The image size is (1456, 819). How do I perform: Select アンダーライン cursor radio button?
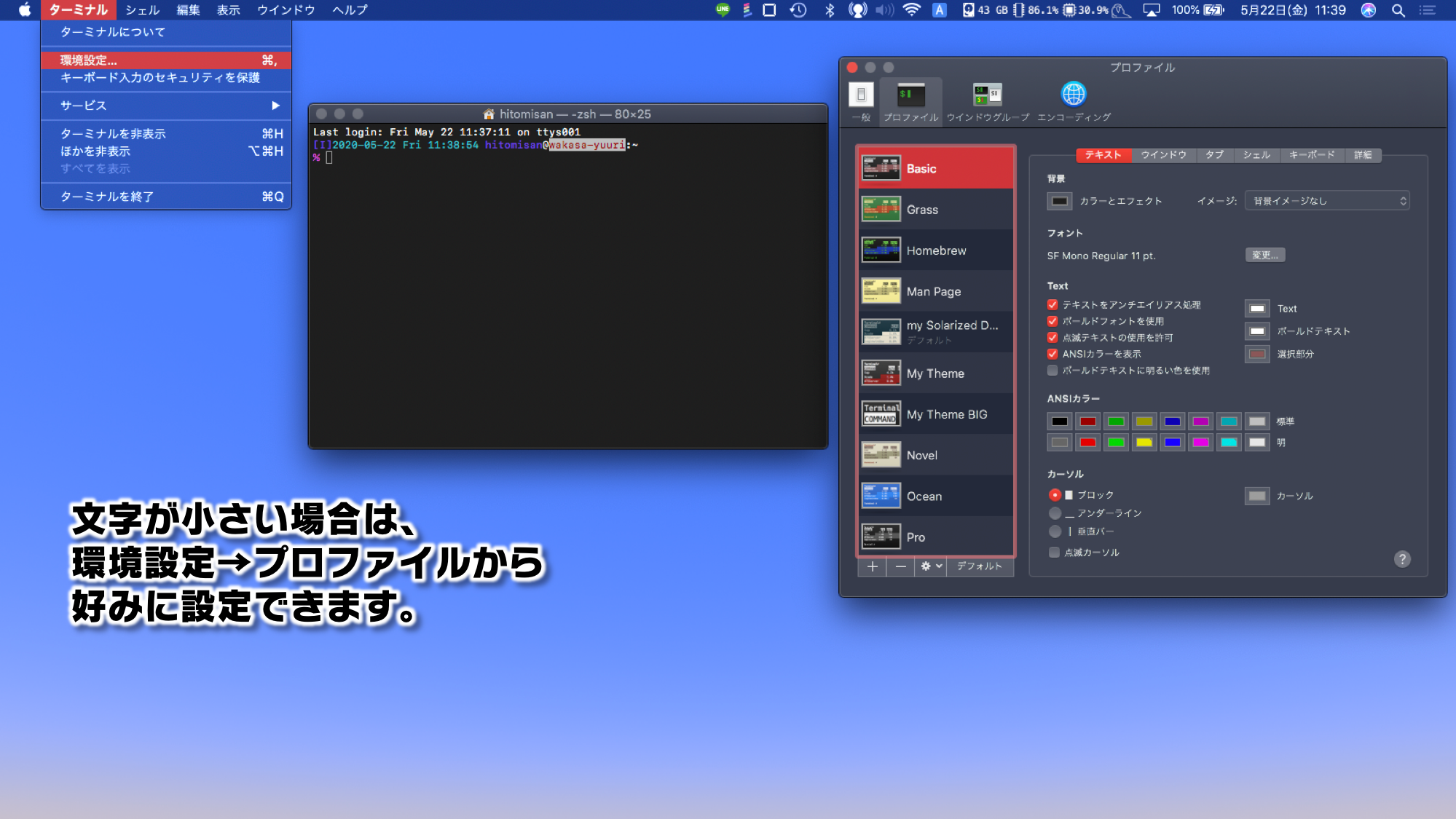1055,513
